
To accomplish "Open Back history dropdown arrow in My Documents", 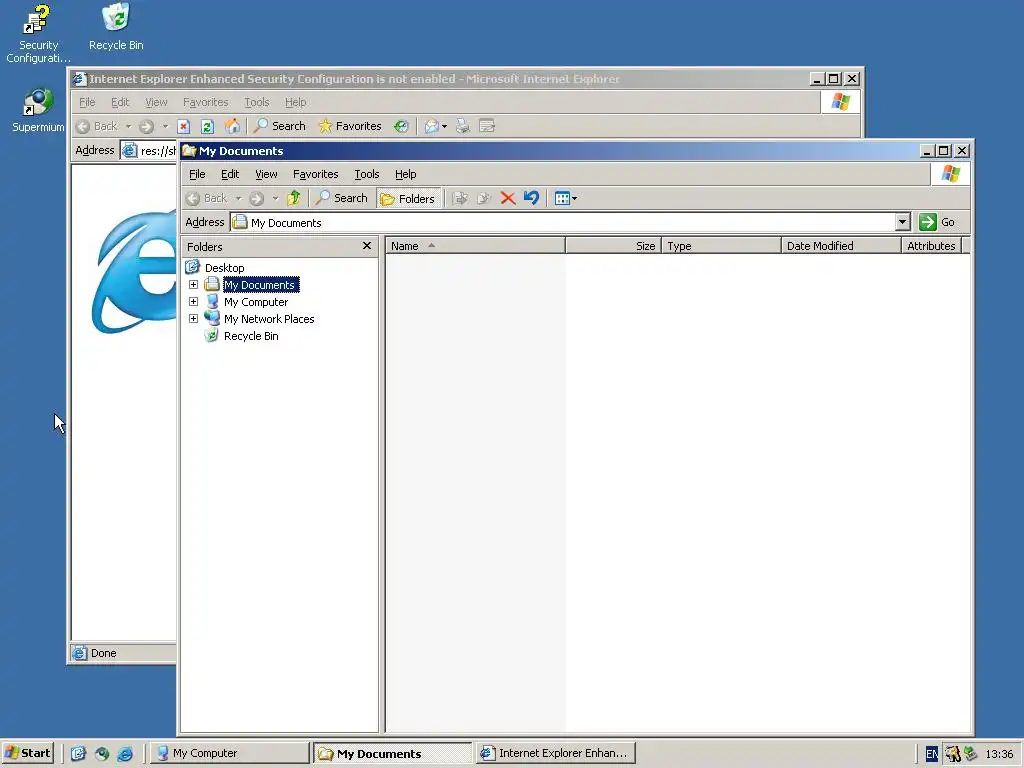I will [x=238, y=198].
